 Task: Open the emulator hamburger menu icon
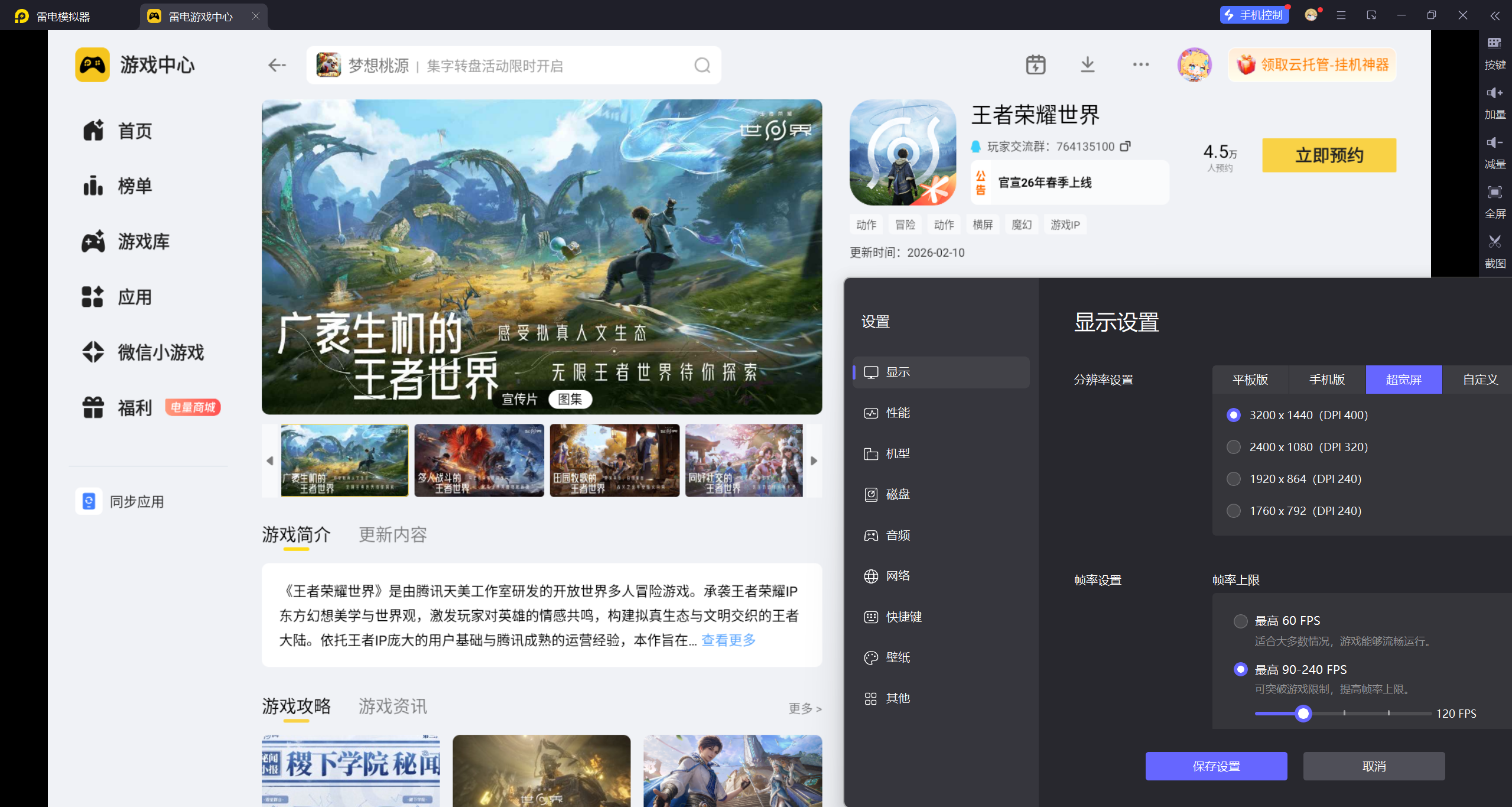[x=1341, y=15]
